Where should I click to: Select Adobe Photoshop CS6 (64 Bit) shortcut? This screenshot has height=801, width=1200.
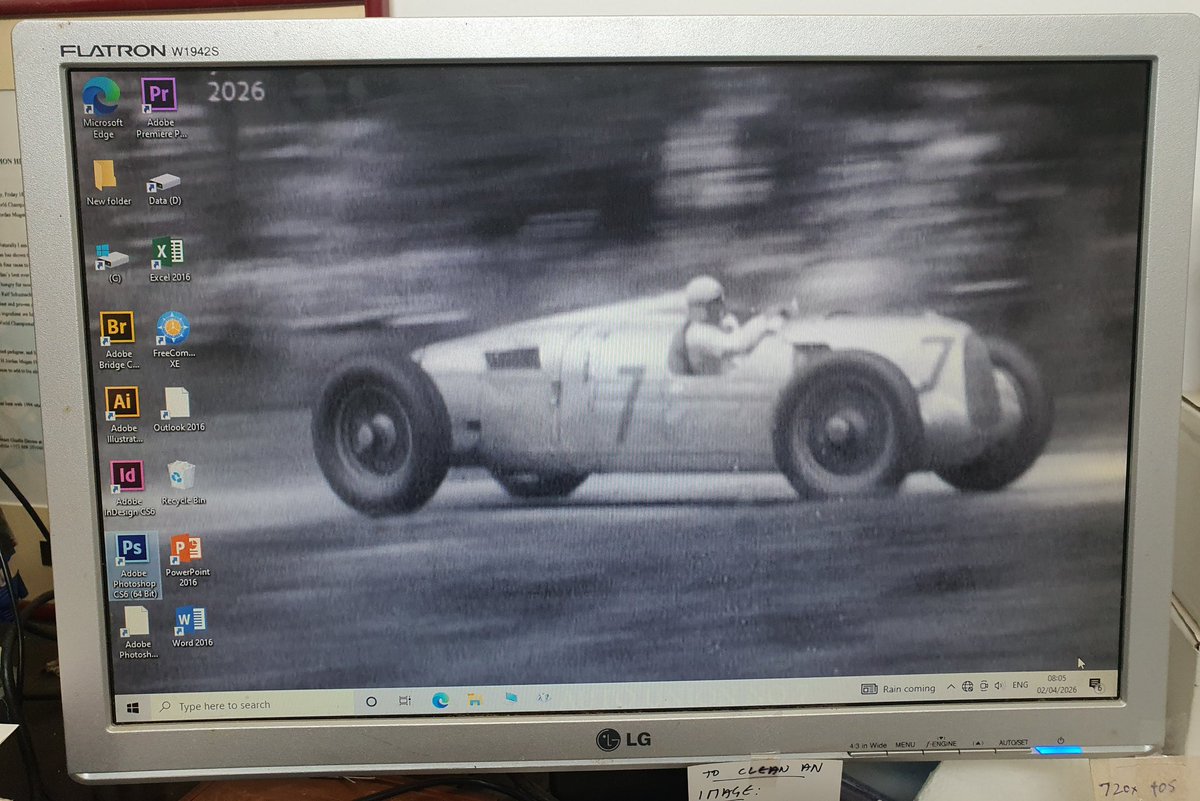(x=132, y=565)
